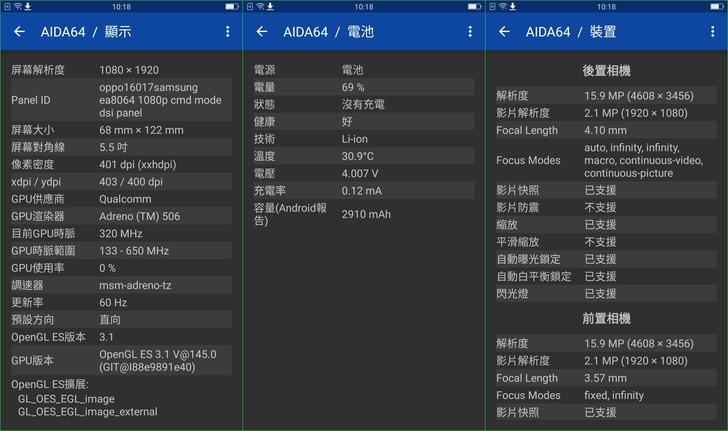Viewport: 728px width, 431px height.
Task: Tap download notification icon on 電池 screen
Action: pyautogui.click(x=271, y=7)
